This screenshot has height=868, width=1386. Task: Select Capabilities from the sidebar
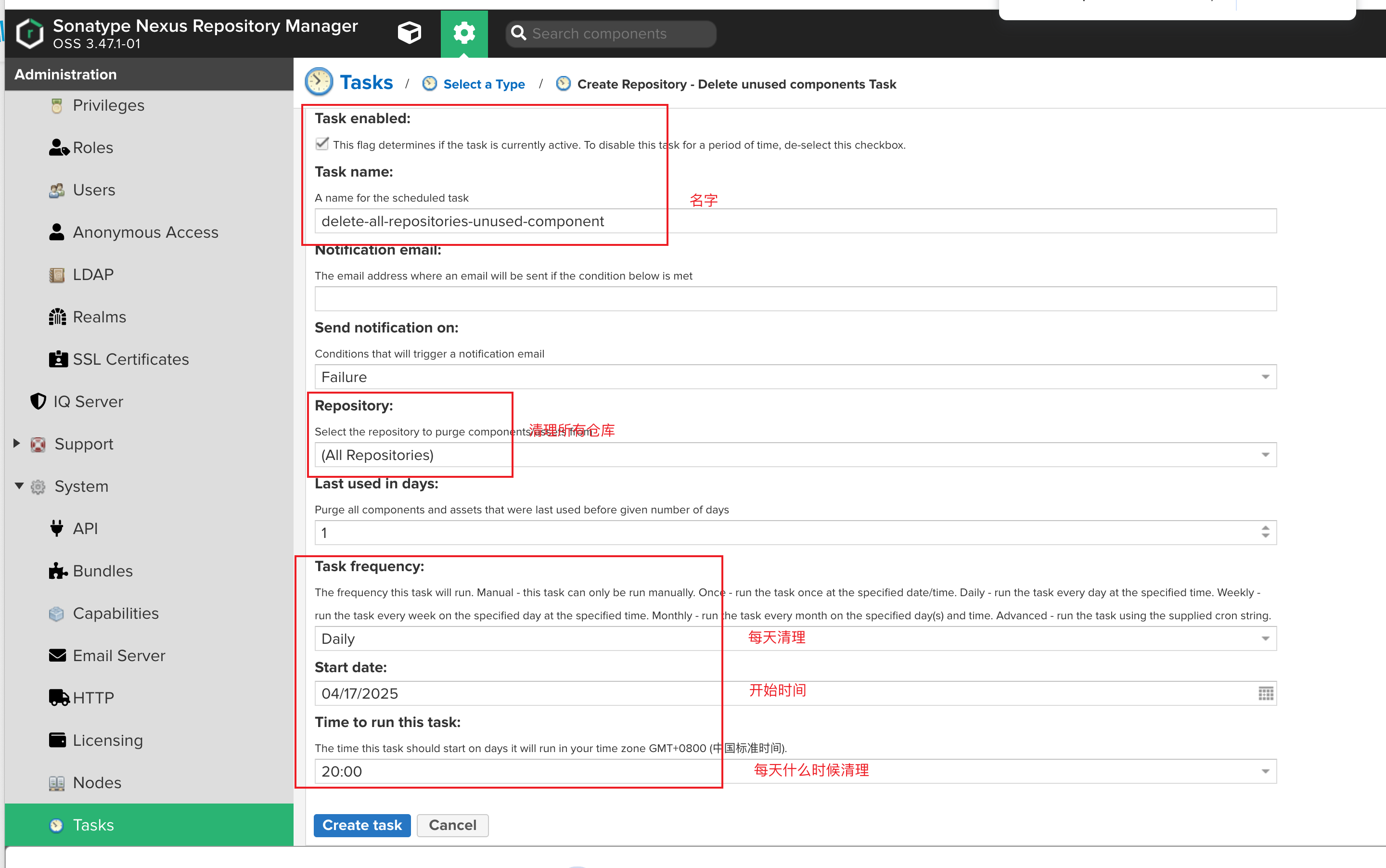[x=115, y=613]
